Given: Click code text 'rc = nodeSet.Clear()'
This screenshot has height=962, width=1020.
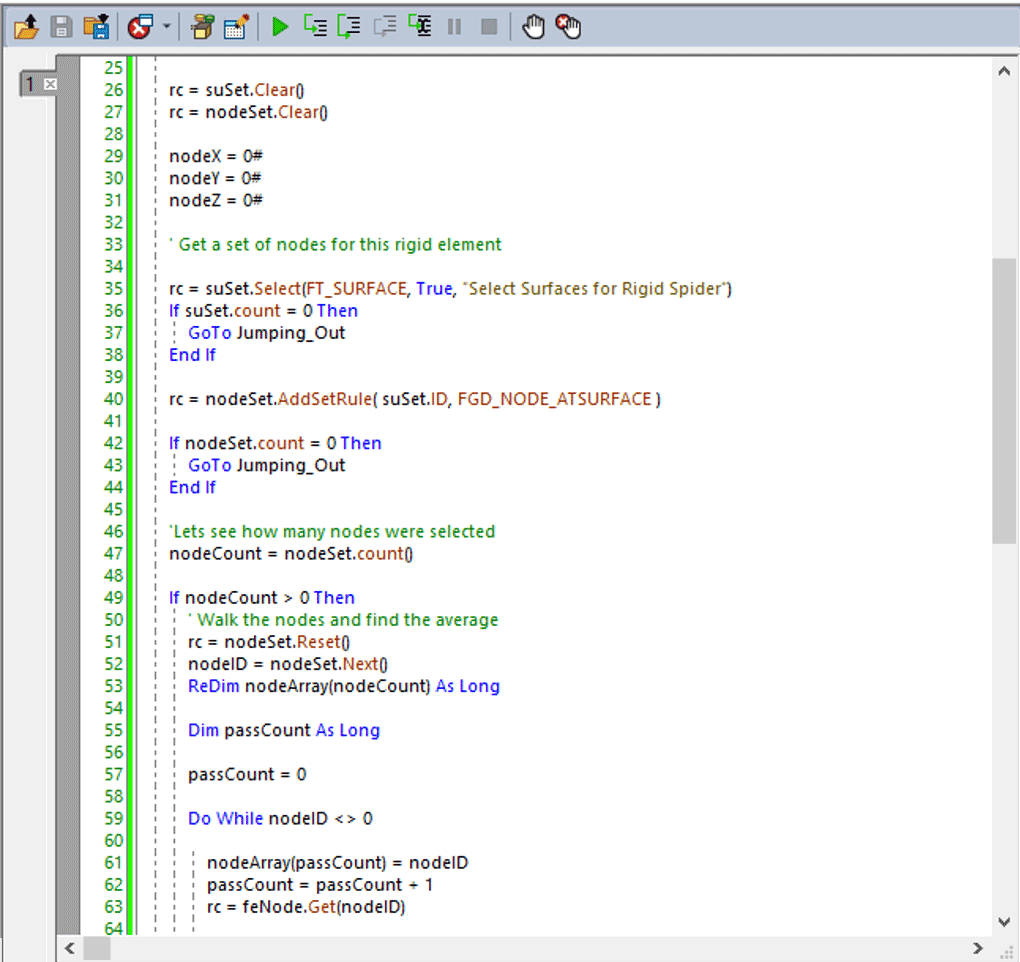Looking at the screenshot, I should [x=248, y=113].
